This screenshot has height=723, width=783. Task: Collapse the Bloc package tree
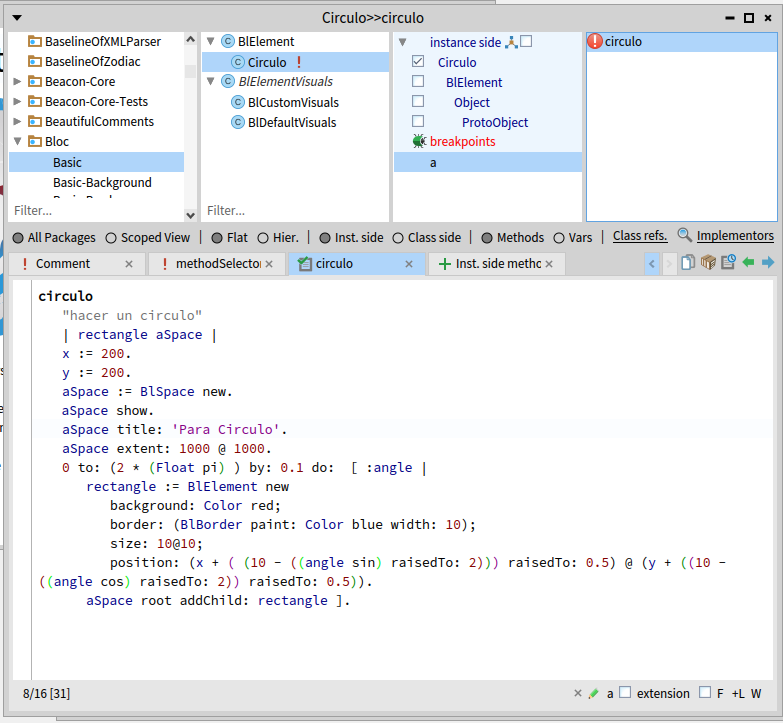coord(17,142)
